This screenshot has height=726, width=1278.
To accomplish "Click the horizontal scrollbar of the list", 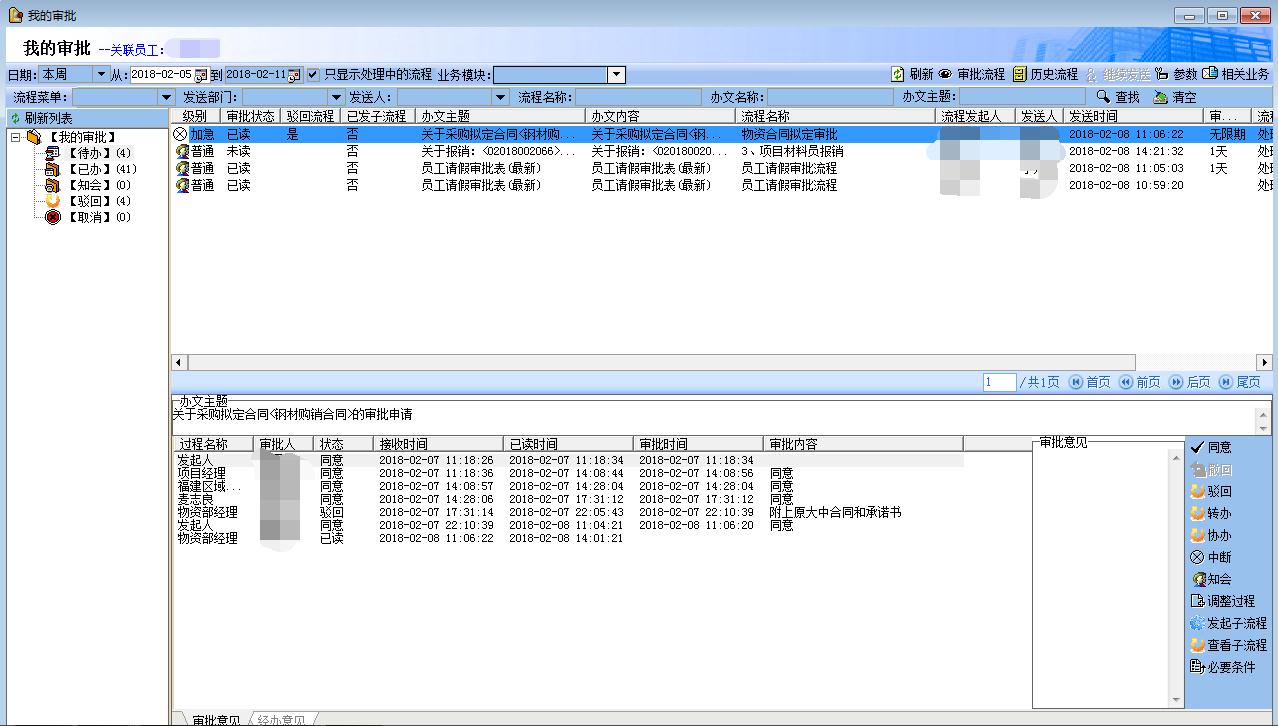I will pyautogui.click(x=660, y=362).
